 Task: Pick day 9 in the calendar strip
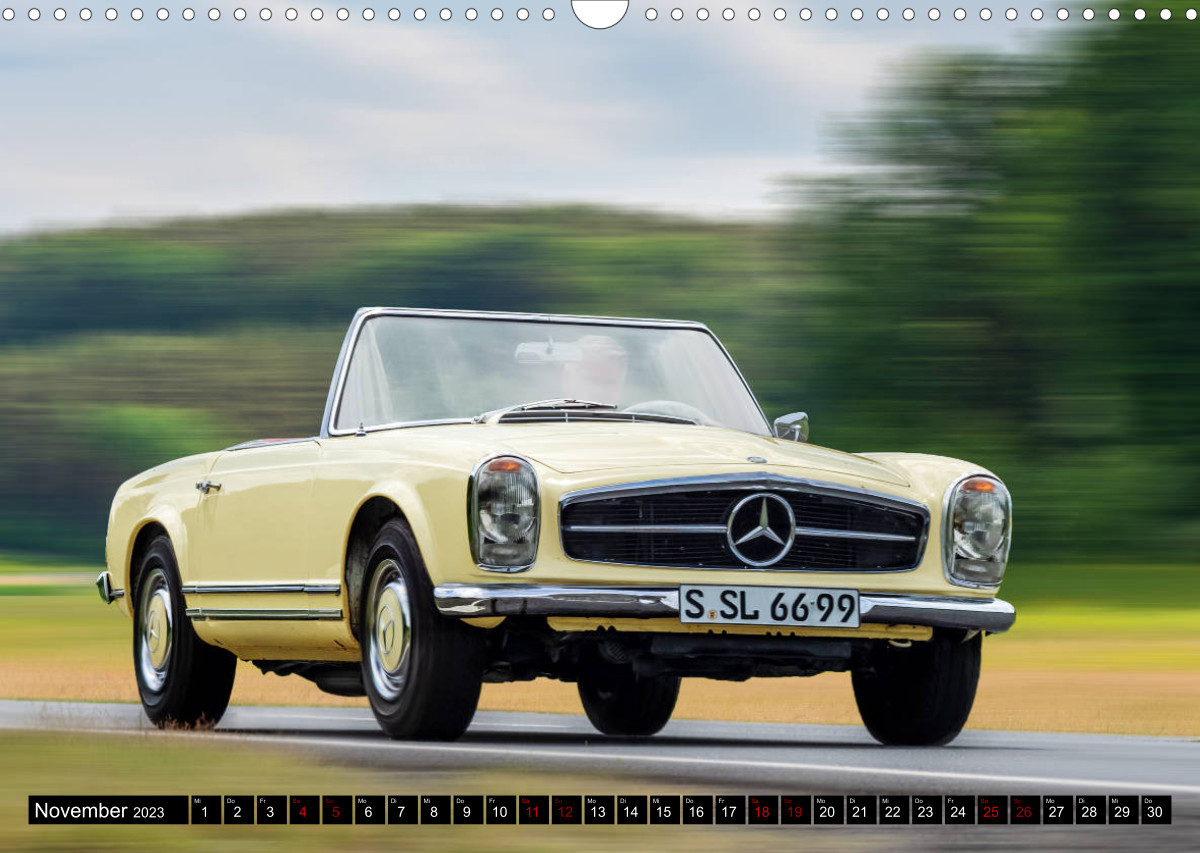point(468,810)
